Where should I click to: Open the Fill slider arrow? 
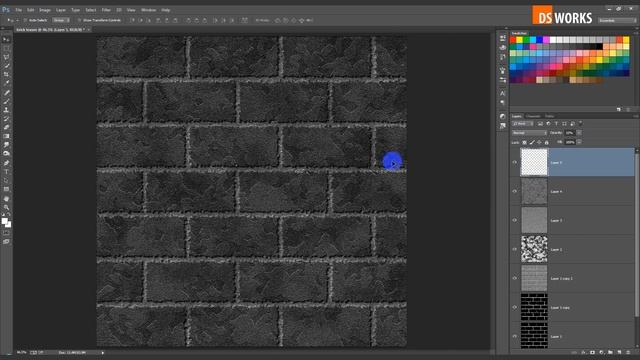point(579,142)
